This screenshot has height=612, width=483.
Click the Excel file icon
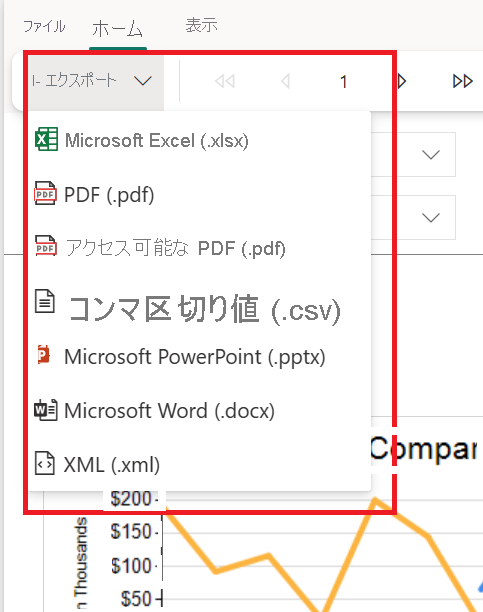(x=46, y=139)
